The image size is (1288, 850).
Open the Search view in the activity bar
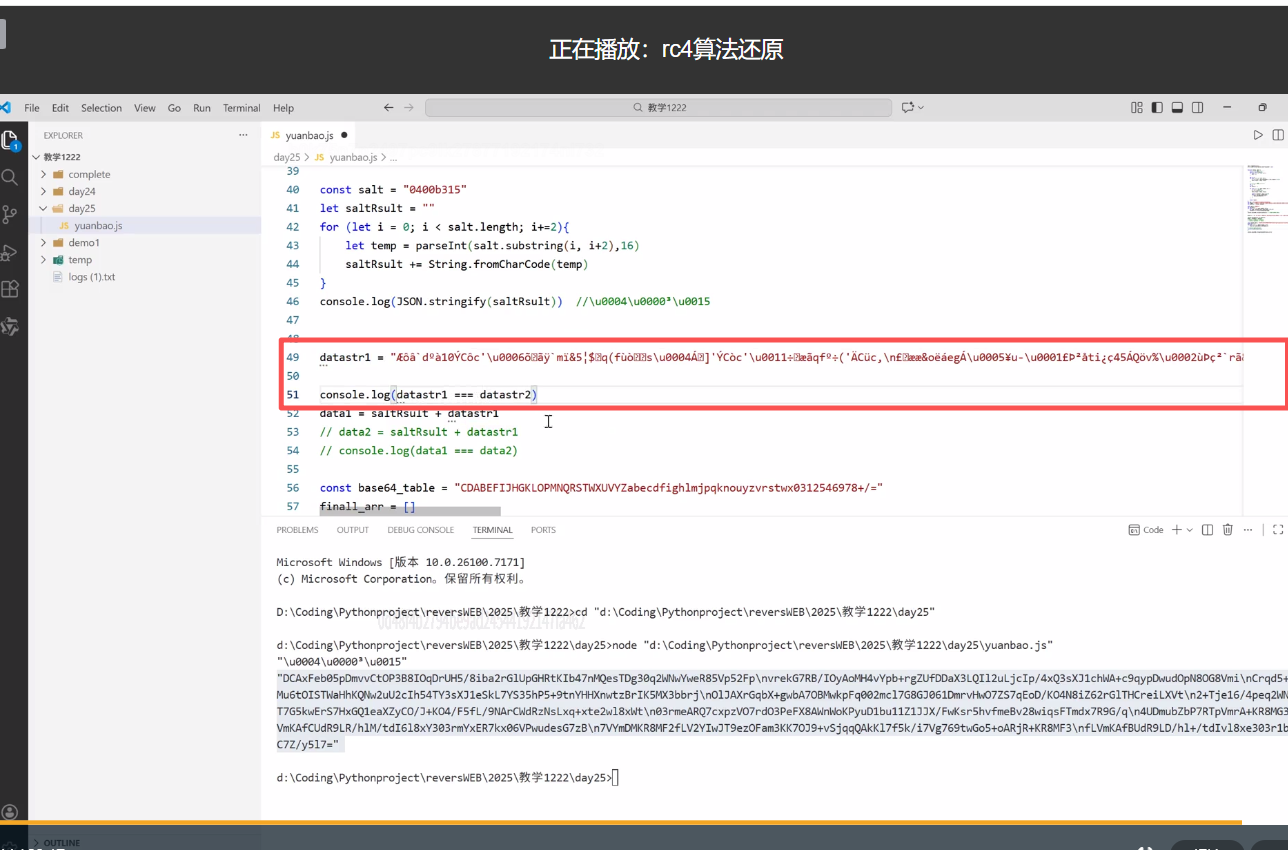tap(10, 178)
